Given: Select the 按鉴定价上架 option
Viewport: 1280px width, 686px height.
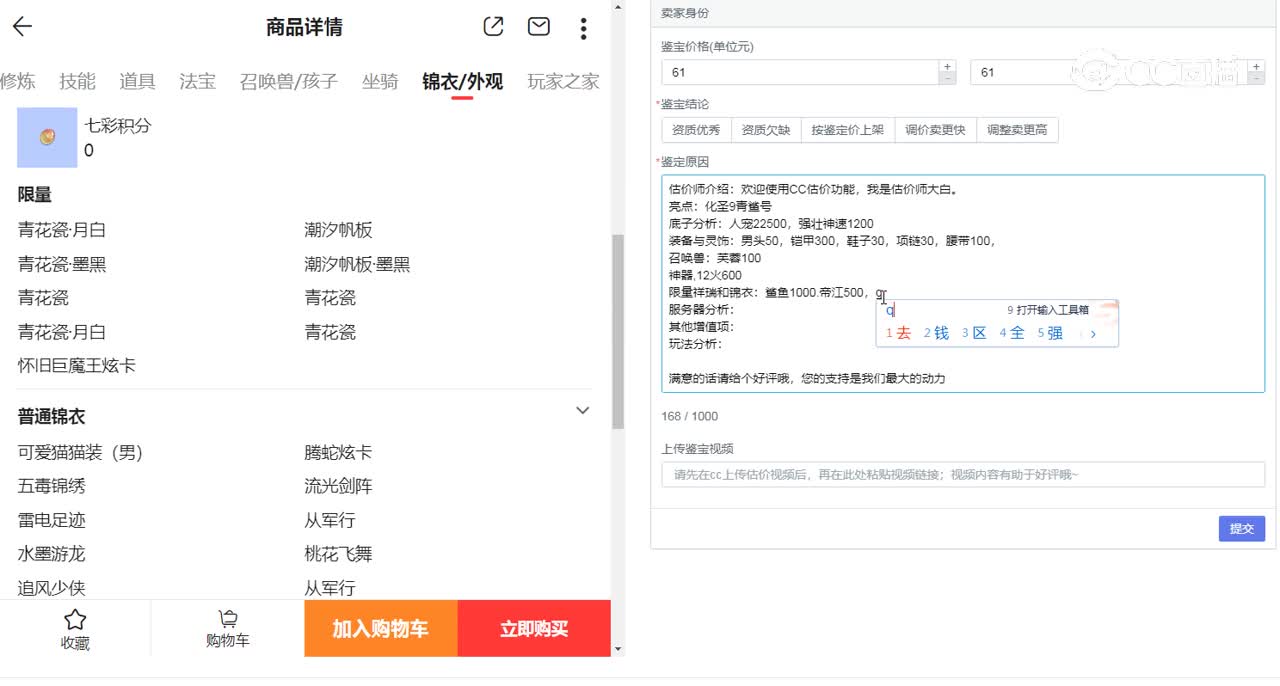Looking at the screenshot, I should tap(847, 129).
